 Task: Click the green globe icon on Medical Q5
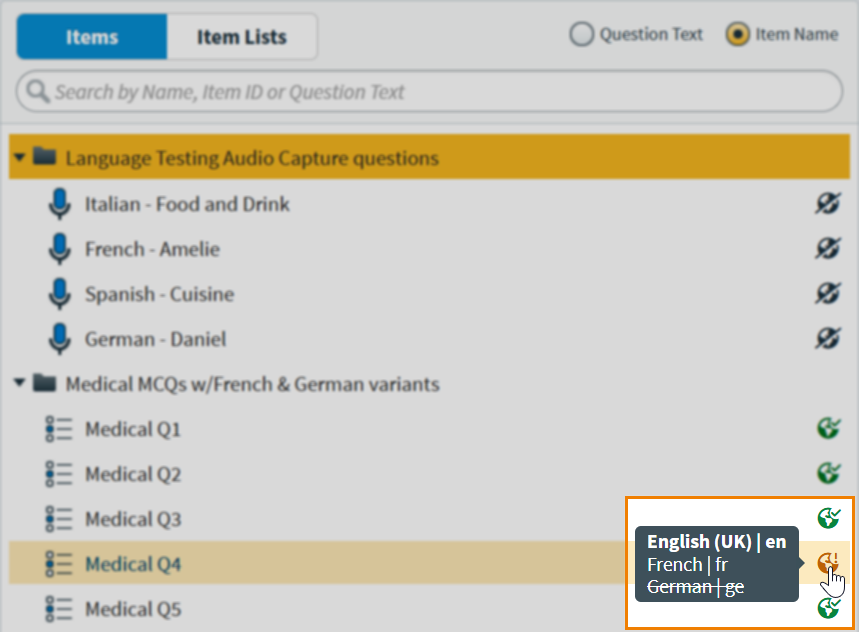828,608
